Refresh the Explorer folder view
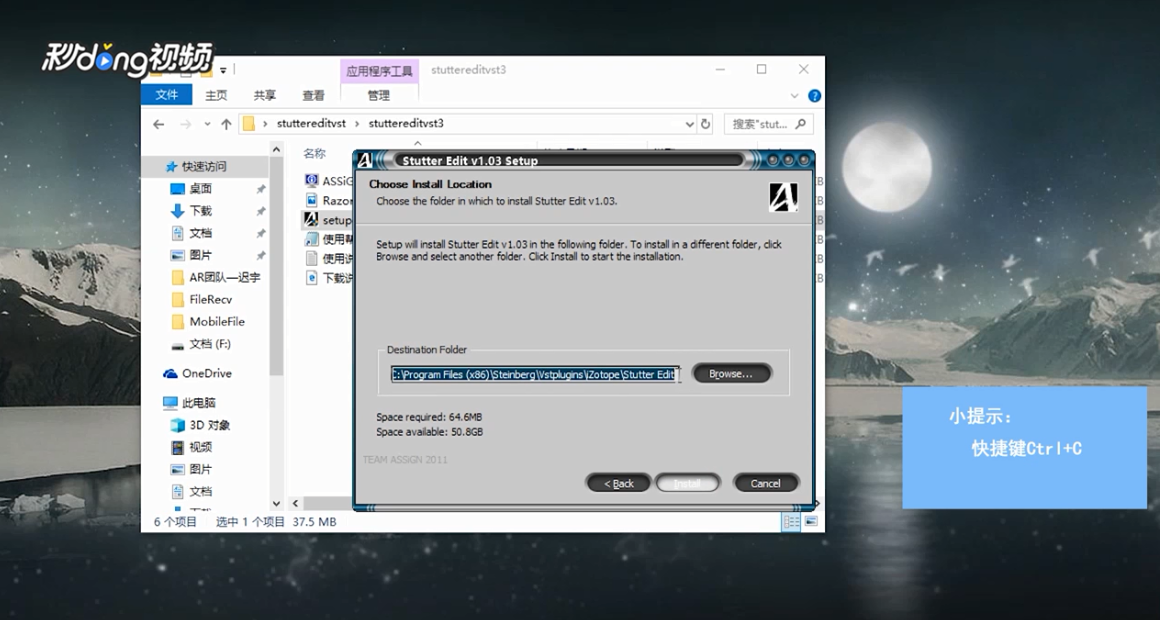1160x620 pixels. pyautogui.click(x=706, y=124)
